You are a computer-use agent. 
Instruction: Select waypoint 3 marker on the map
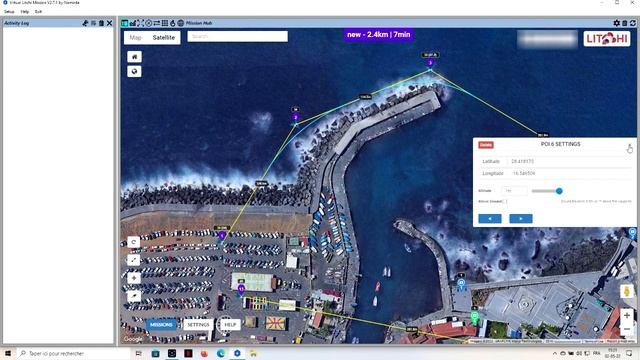(x=430, y=63)
